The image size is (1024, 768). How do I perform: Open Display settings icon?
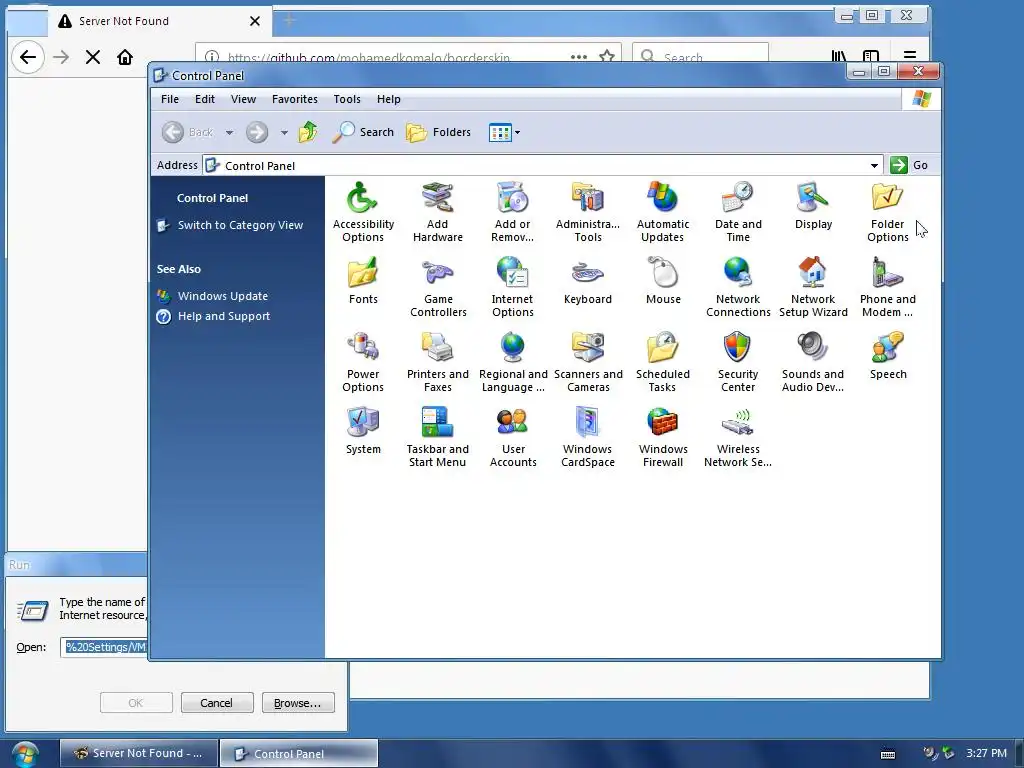tap(813, 206)
